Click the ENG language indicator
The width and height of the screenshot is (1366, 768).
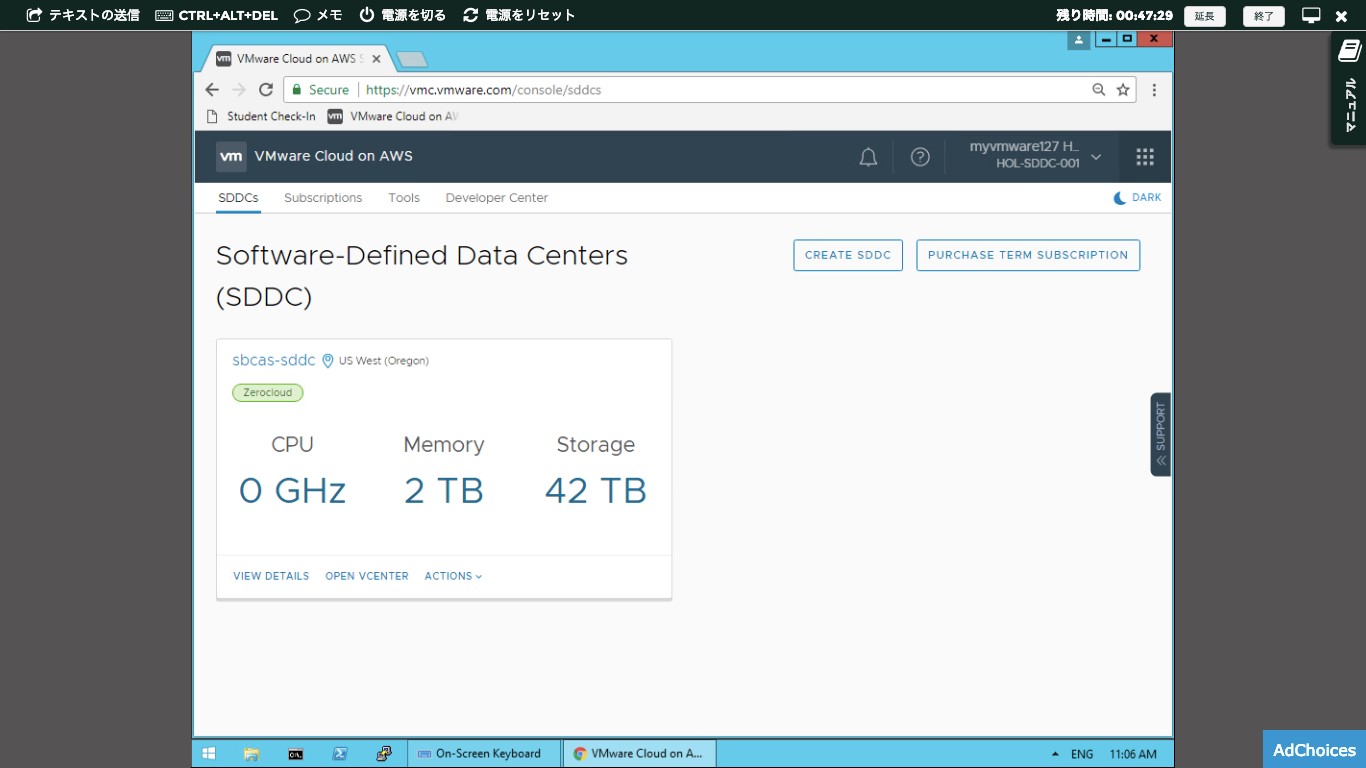(x=1082, y=754)
